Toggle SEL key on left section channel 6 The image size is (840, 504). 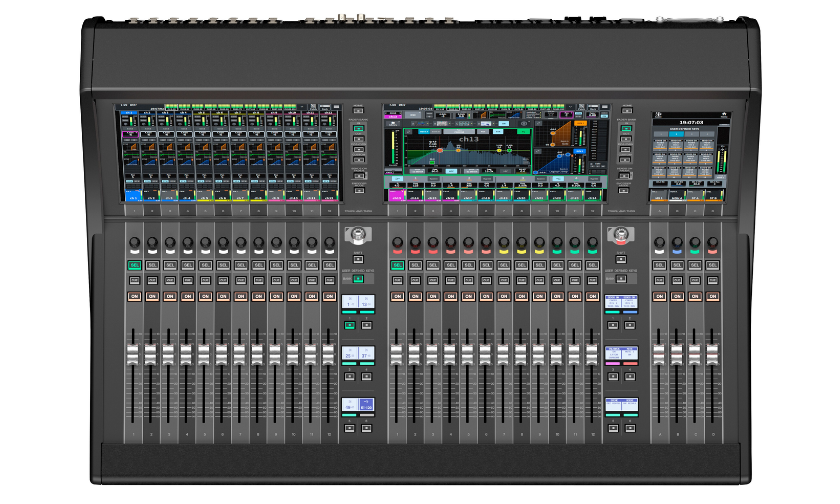[223, 265]
